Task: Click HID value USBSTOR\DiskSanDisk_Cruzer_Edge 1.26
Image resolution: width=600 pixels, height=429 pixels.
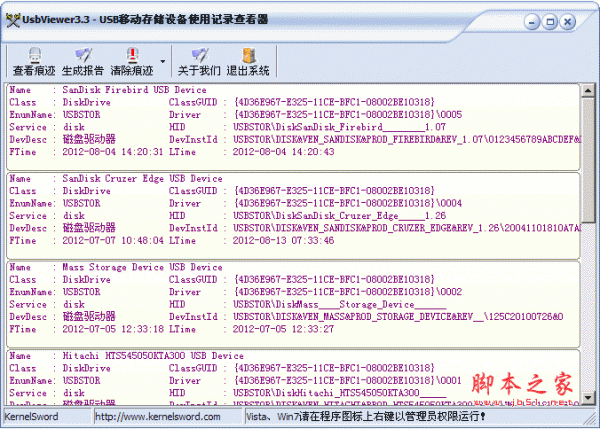Action: (x=340, y=216)
